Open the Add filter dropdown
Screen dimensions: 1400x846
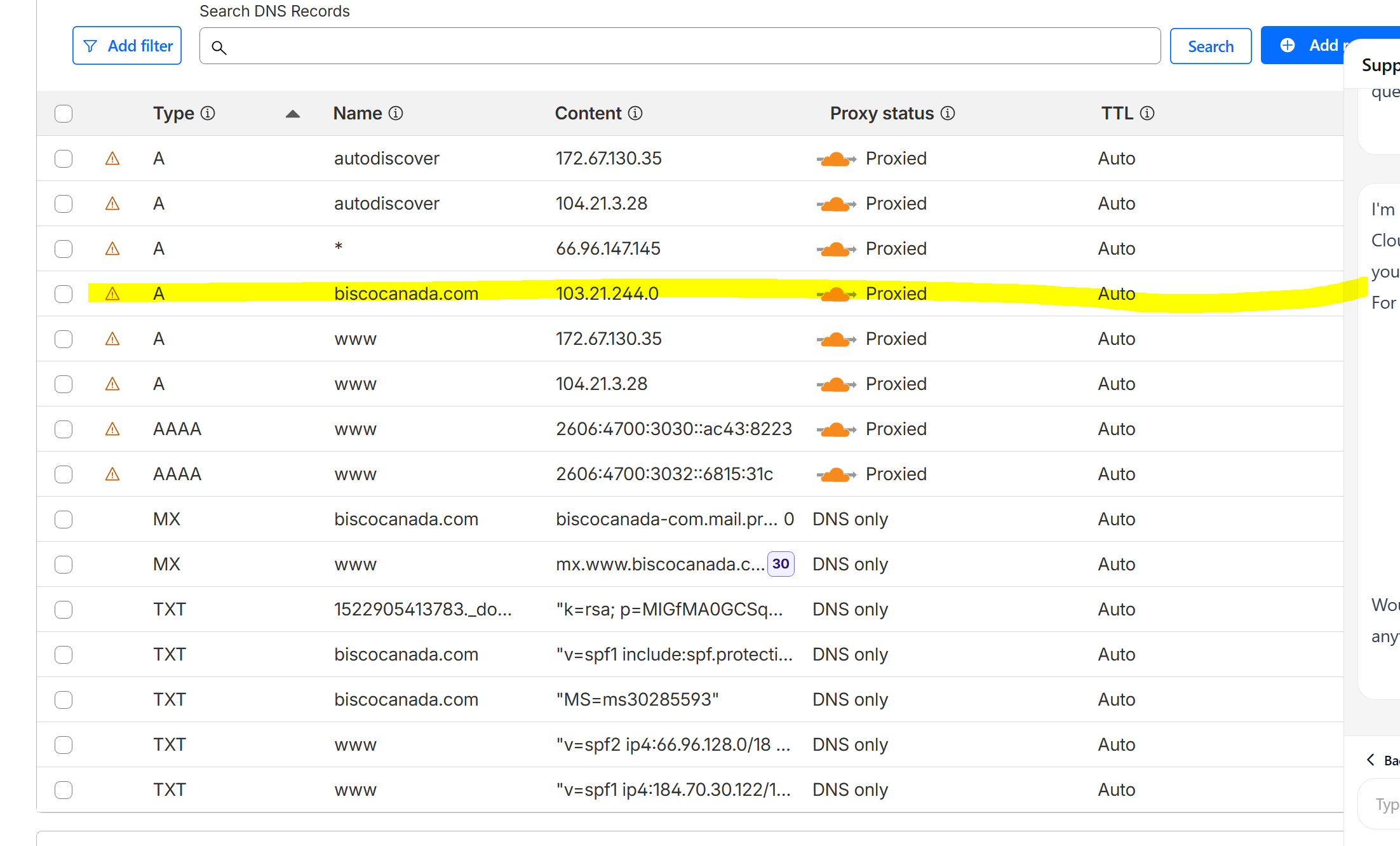pos(127,46)
